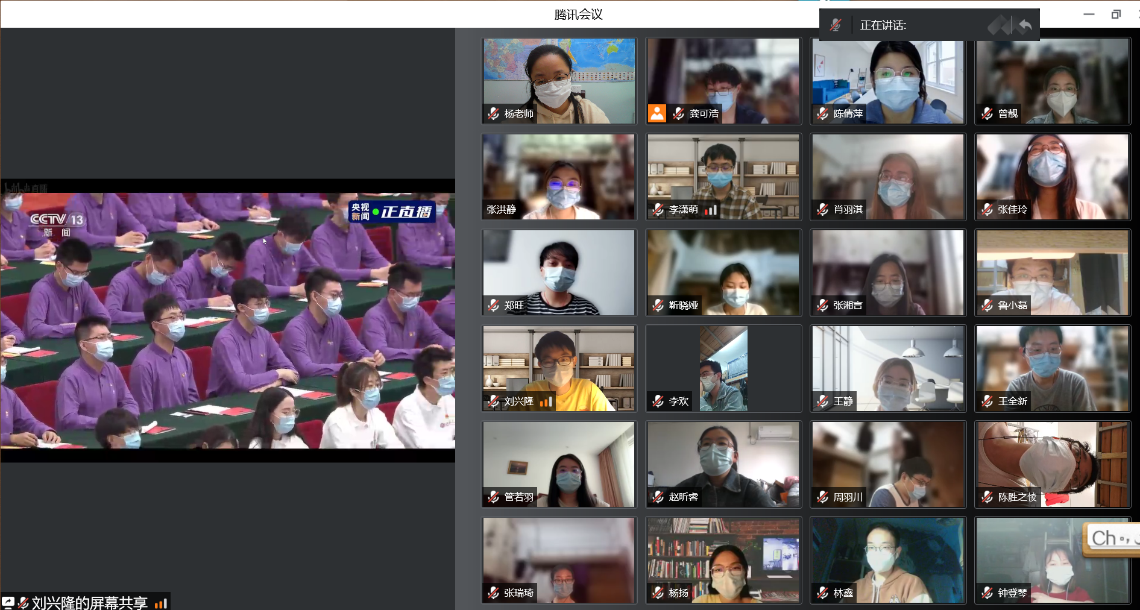
Task: Click the muted microphone icon beside 正在讲话
Action: tap(836, 25)
